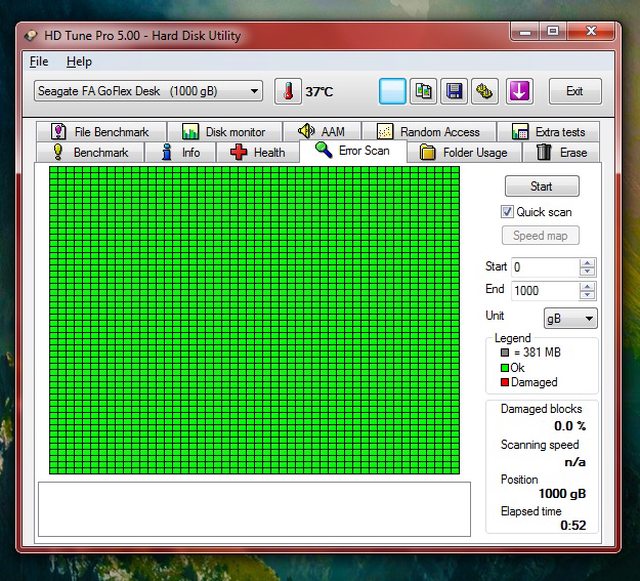Maximize the HD Tune Pro window

[553, 31]
